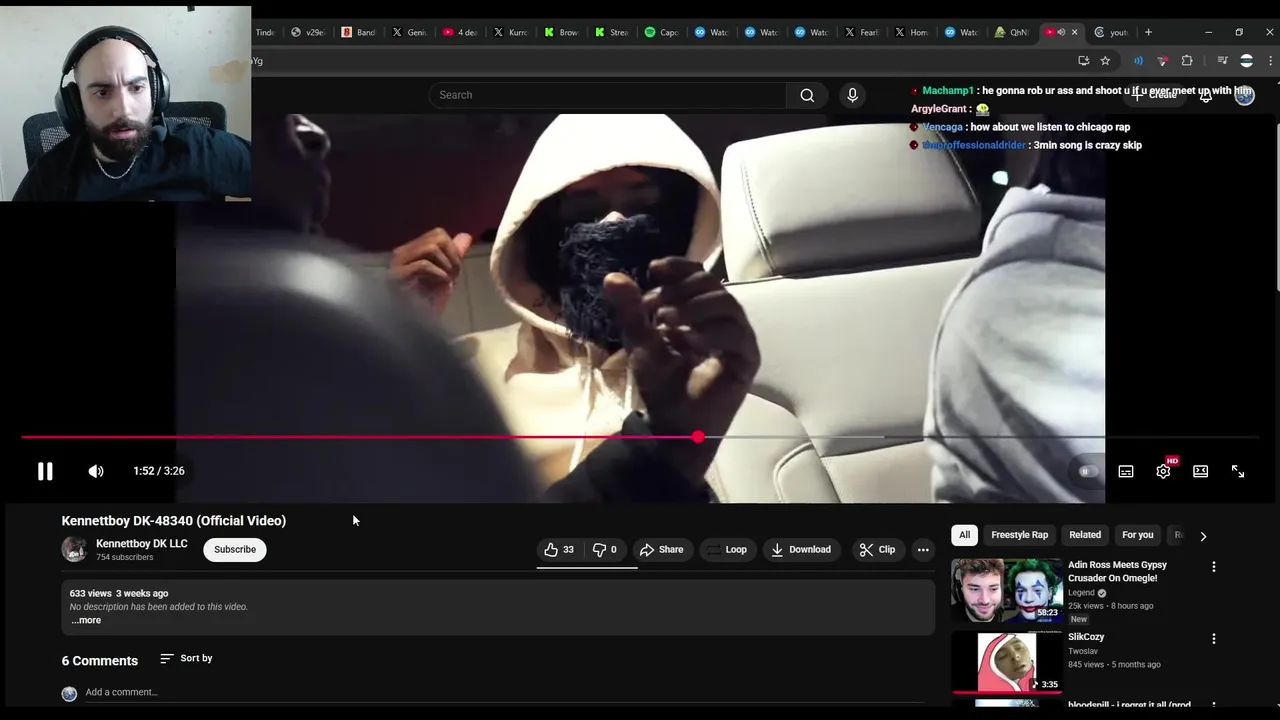
Task: Select the Related chip
Action: [1084, 535]
